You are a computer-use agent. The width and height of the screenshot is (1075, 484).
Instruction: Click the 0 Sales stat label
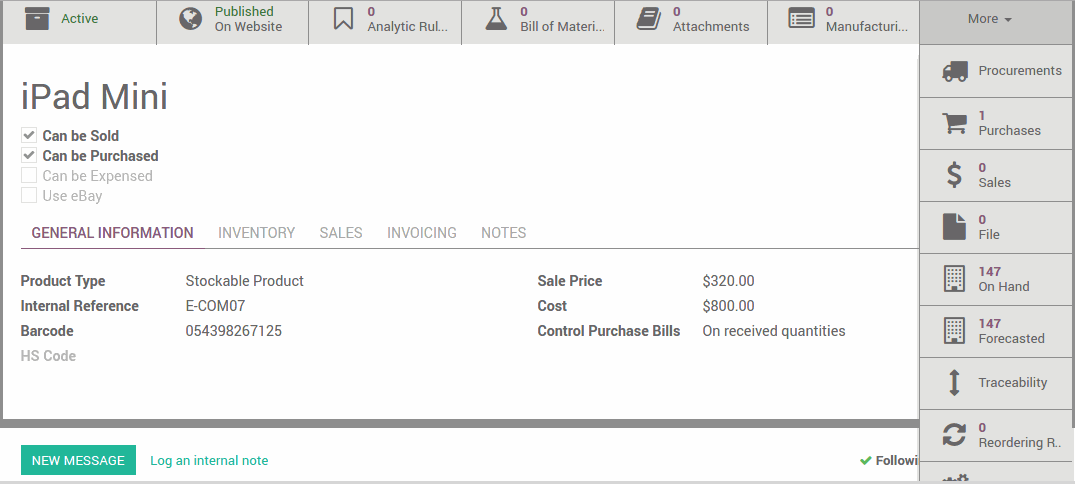click(x=995, y=175)
